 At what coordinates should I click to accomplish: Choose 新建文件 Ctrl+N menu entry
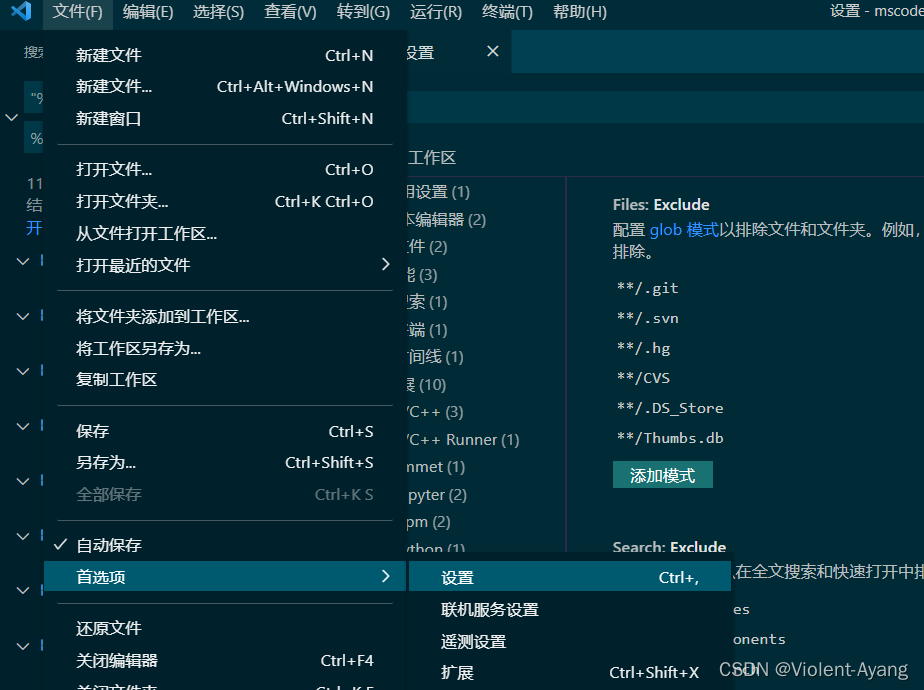[x=225, y=55]
